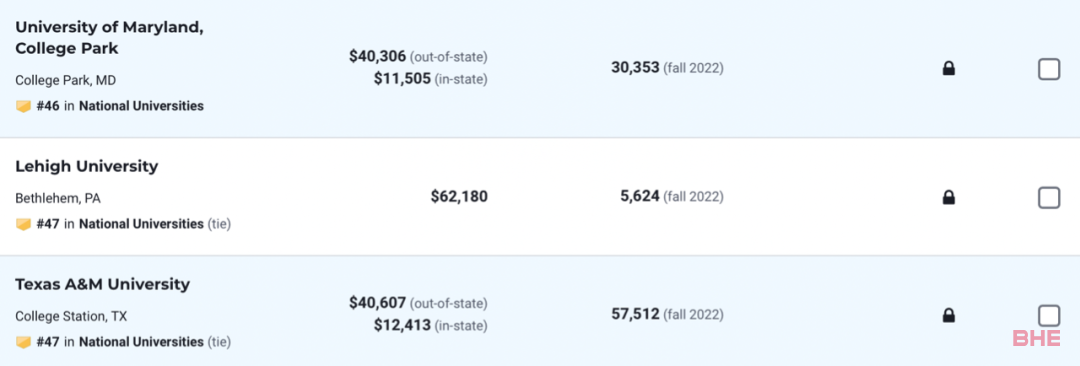Click National Universities link under Bethlehem, PA
Image resolution: width=1080 pixels, height=366 pixels.
[x=141, y=224]
